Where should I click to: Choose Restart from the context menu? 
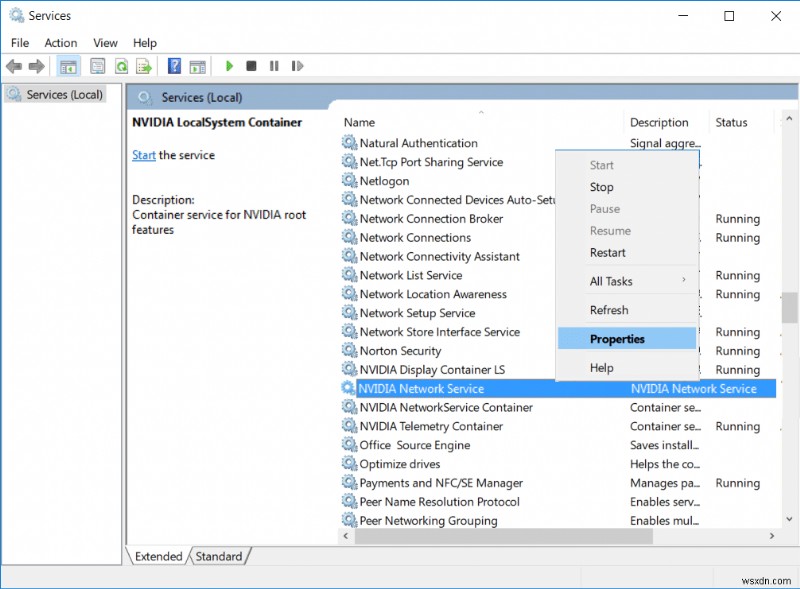pos(607,252)
